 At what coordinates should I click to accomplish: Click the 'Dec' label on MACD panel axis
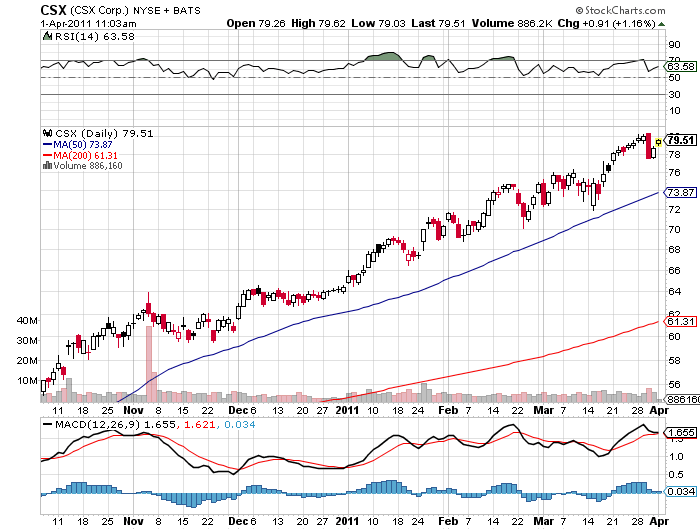coord(238,521)
